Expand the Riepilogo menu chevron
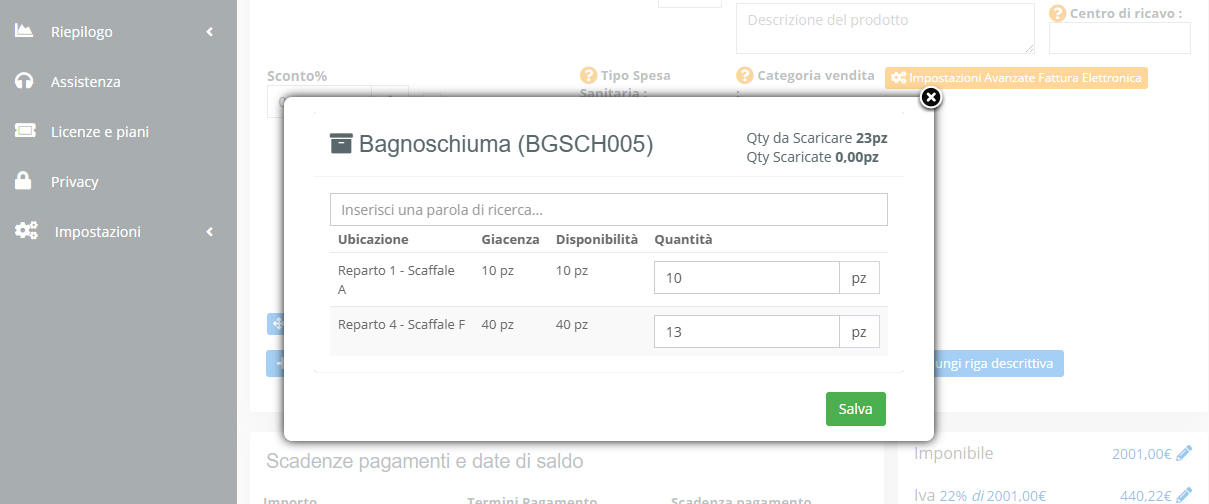Screen dimensions: 1209x504 [210, 32]
